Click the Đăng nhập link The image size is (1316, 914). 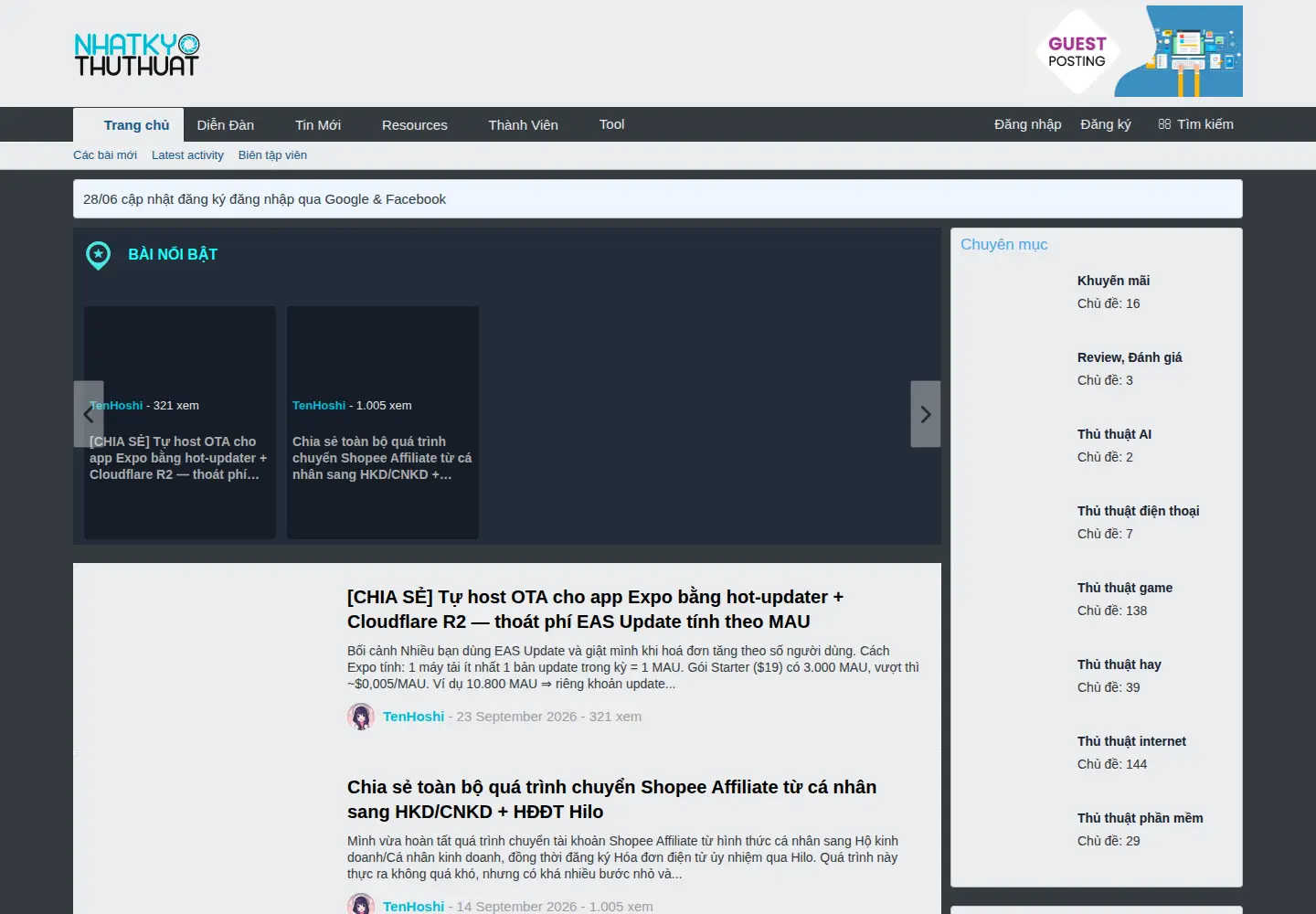(x=1028, y=124)
